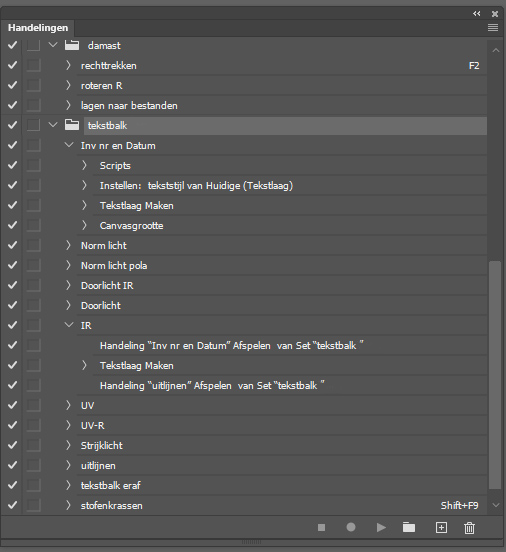Collapse the IR action chevron
Image resolution: width=506 pixels, height=552 pixels.
pos(69,325)
